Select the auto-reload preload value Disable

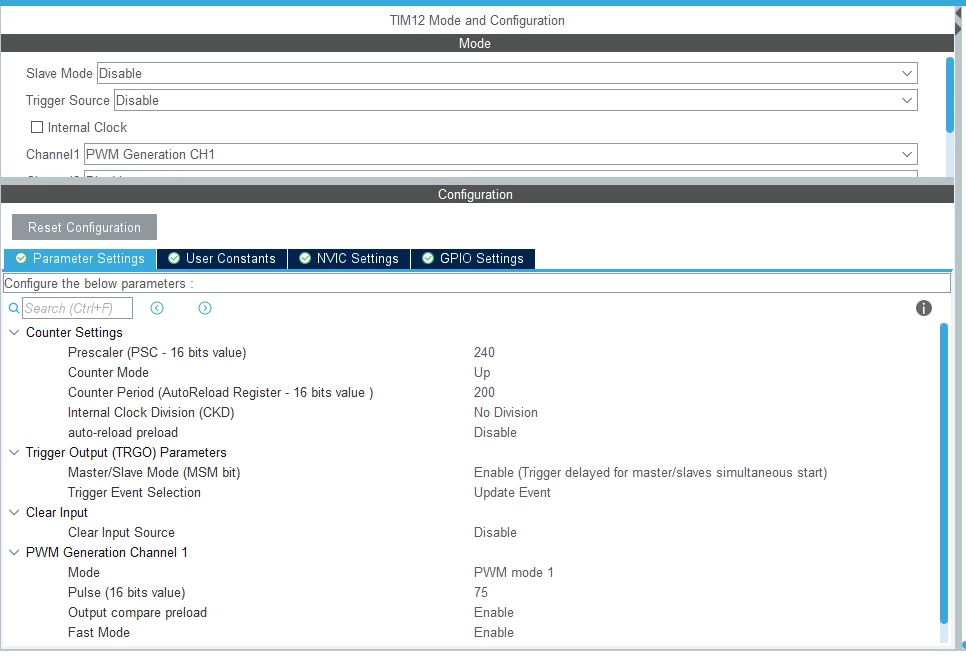495,433
